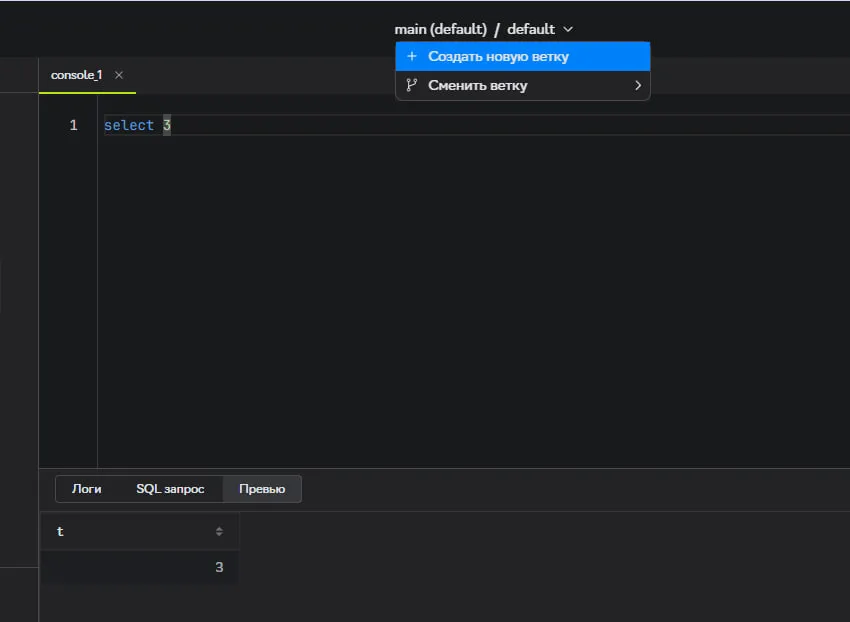Click the sort arrows in column t
The width and height of the screenshot is (850, 622).
click(x=219, y=532)
